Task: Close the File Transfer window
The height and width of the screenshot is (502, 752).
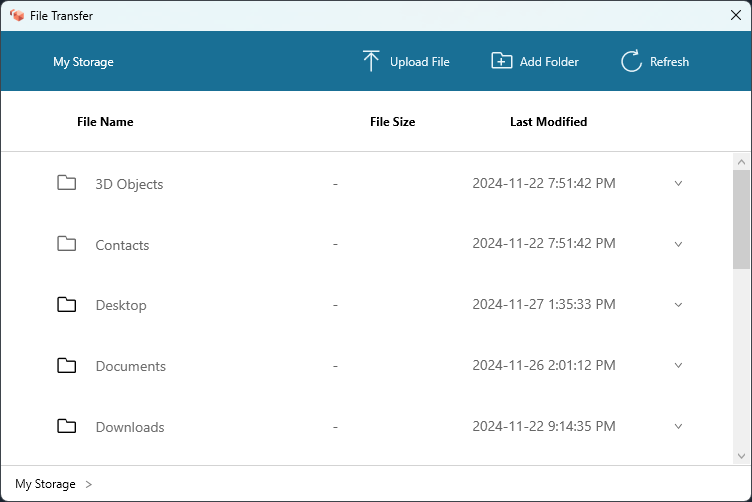Action: coord(736,15)
